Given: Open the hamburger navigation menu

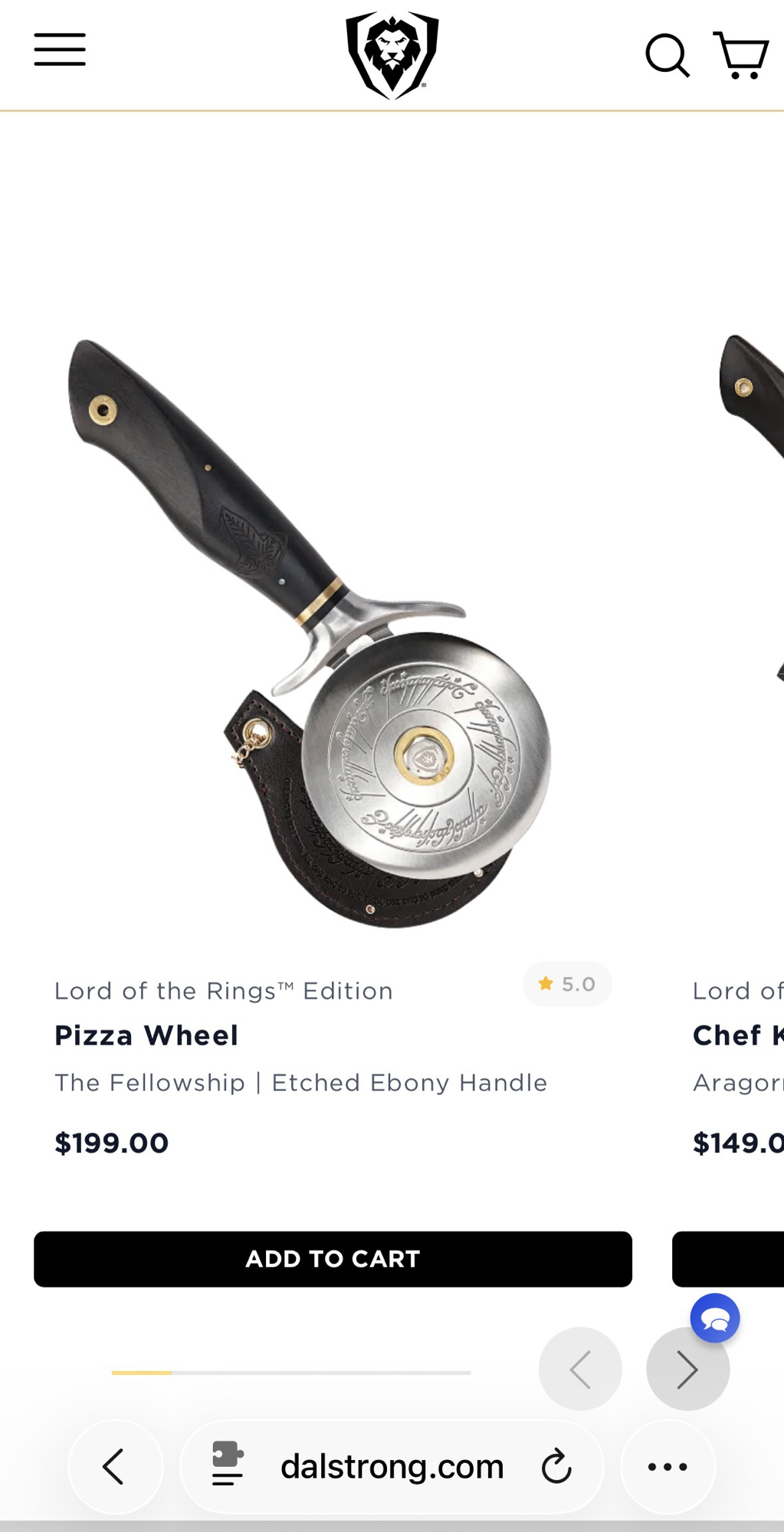Looking at the screenshot, I should click(x=60, y=50).
